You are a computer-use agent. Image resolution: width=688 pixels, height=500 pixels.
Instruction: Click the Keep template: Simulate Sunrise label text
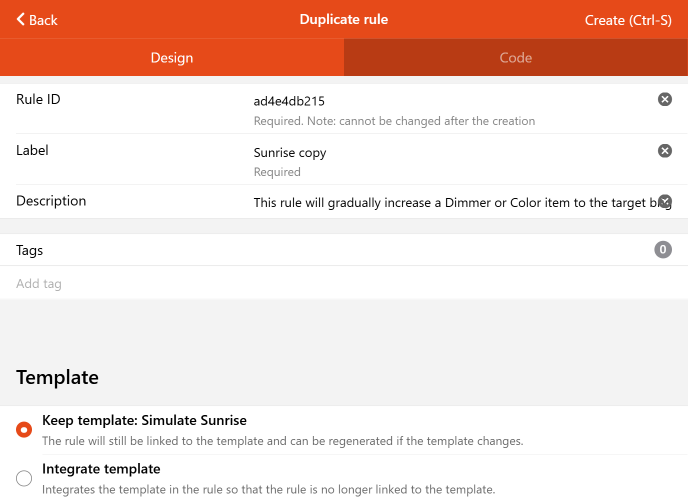pos(144,421)
